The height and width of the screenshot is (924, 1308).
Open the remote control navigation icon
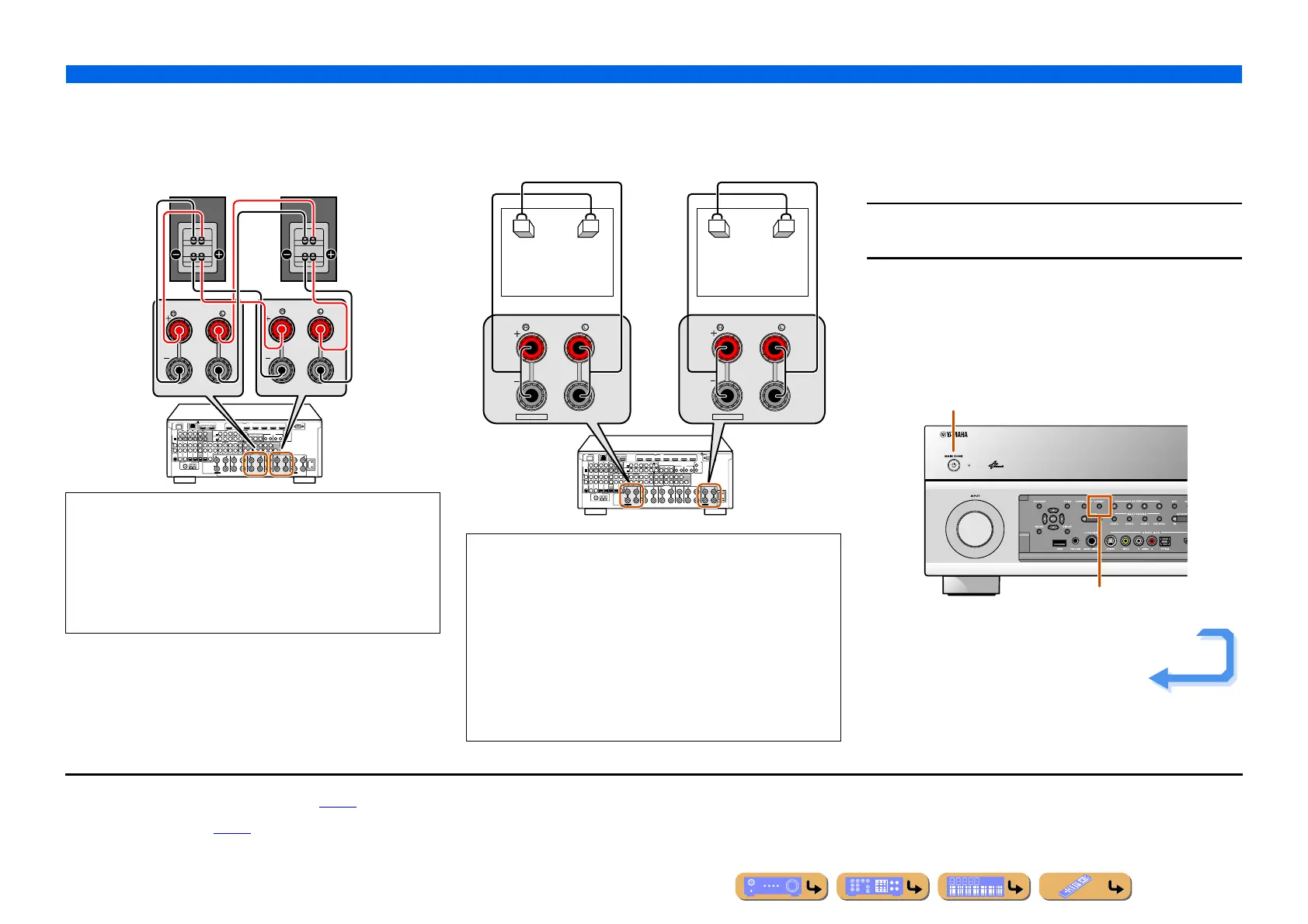[1084, 887]
